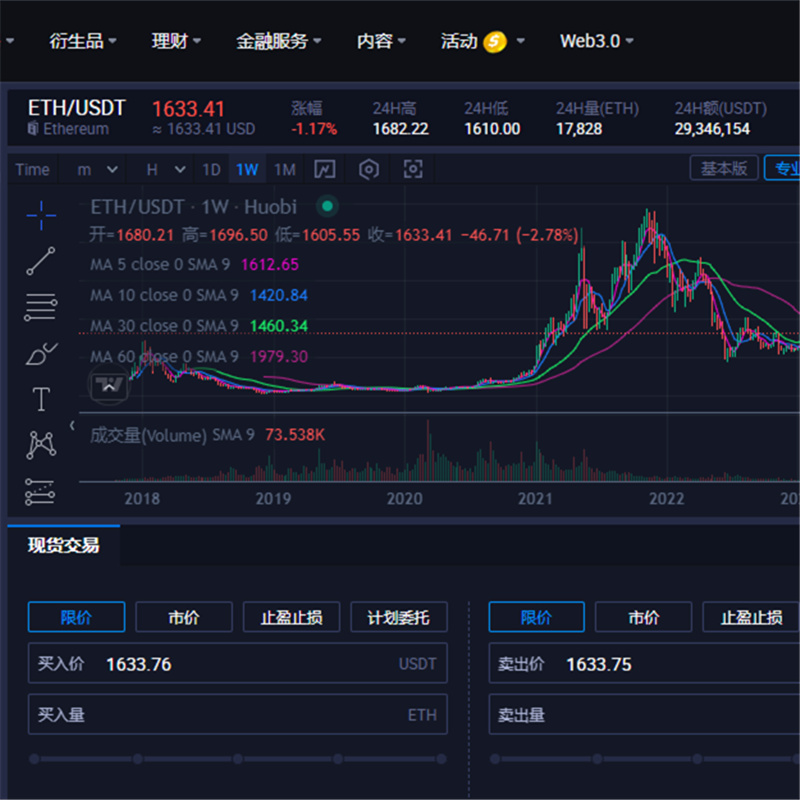The width and height of the screenshot is (800, 800).
Task: Click the 24H低 value 1610.00
Action: point(492,129)
